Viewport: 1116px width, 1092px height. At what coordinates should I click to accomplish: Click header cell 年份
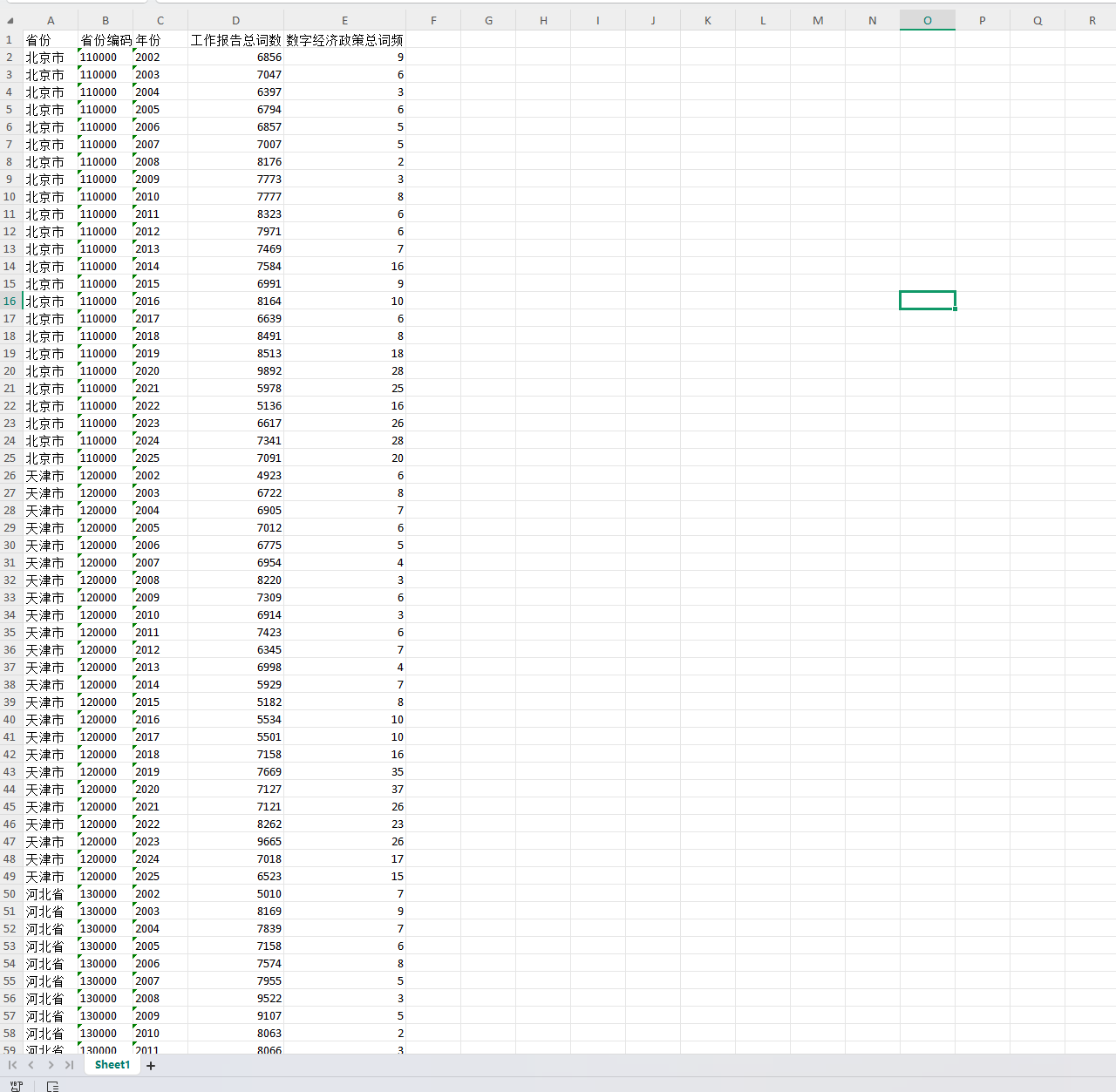(x=160, y=39)
